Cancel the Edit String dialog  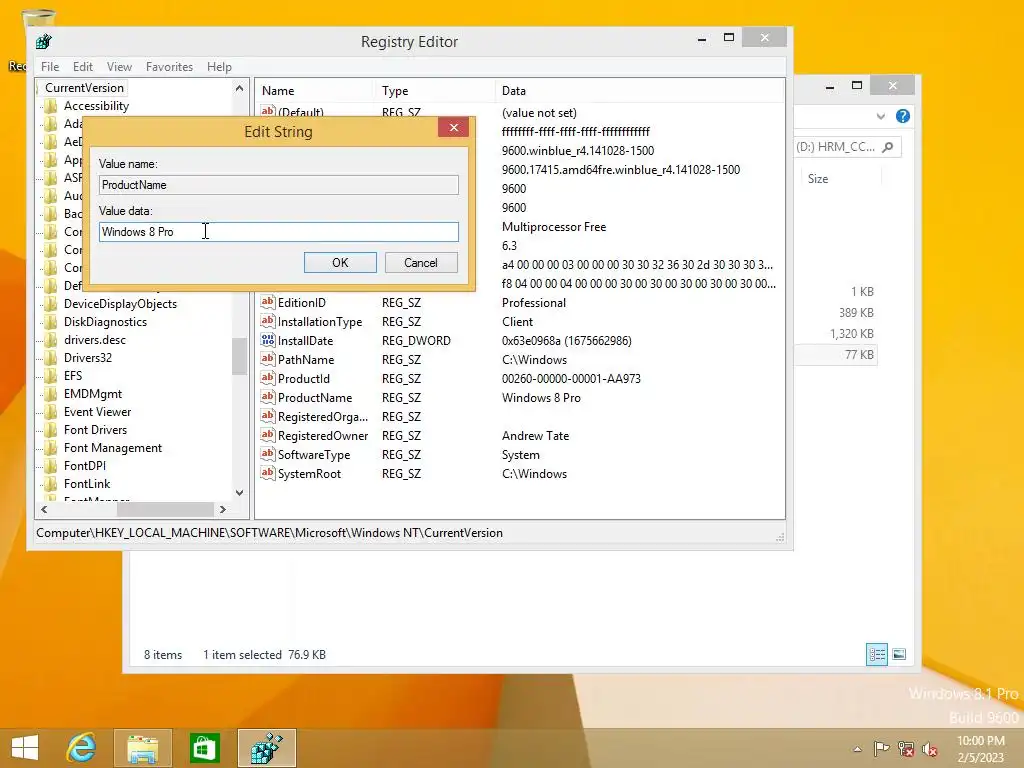(421, 263)
